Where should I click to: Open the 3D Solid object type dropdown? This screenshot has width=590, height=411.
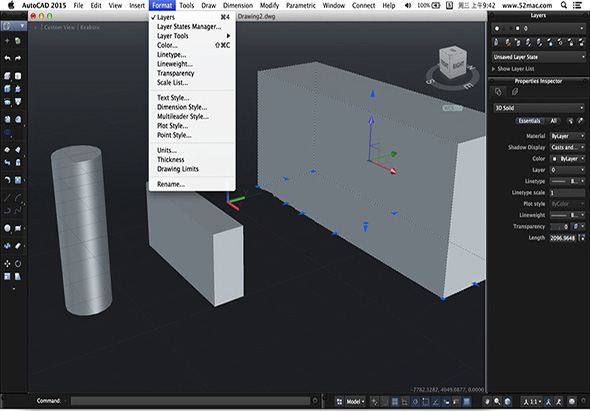(x=538, y=108)
